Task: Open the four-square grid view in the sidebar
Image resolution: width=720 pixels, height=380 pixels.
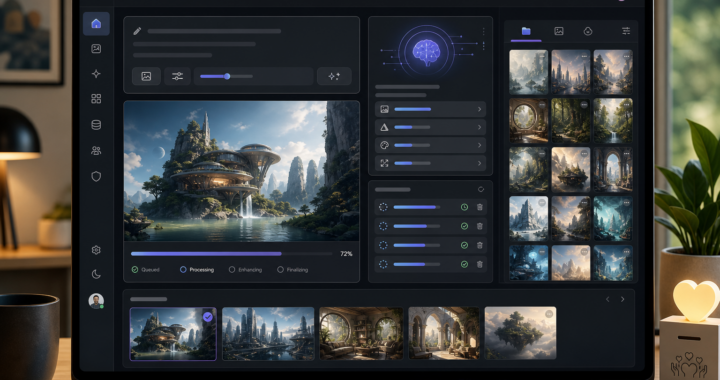Action: click(96, 99)
